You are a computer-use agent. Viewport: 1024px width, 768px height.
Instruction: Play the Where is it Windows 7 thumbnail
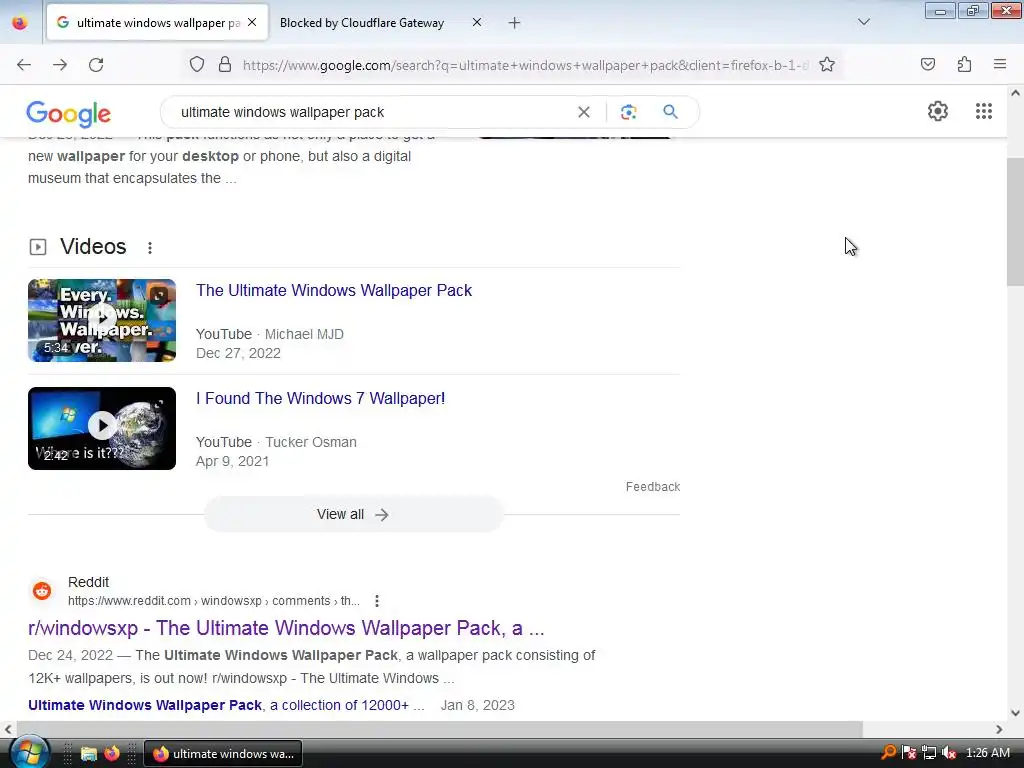(x=102, y=428)
